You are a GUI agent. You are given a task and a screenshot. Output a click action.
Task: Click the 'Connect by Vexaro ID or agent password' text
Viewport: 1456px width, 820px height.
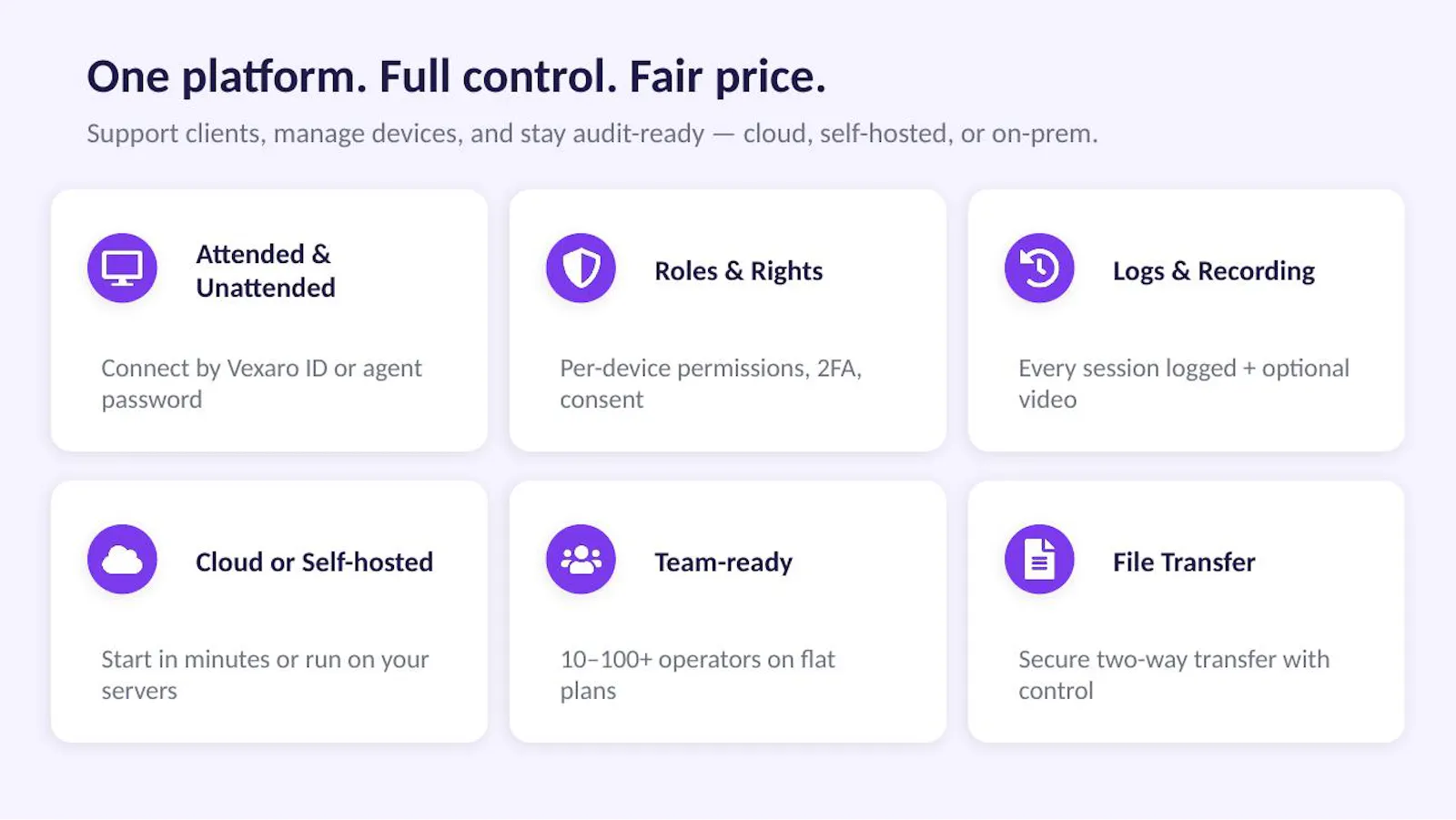pos(261,383)
